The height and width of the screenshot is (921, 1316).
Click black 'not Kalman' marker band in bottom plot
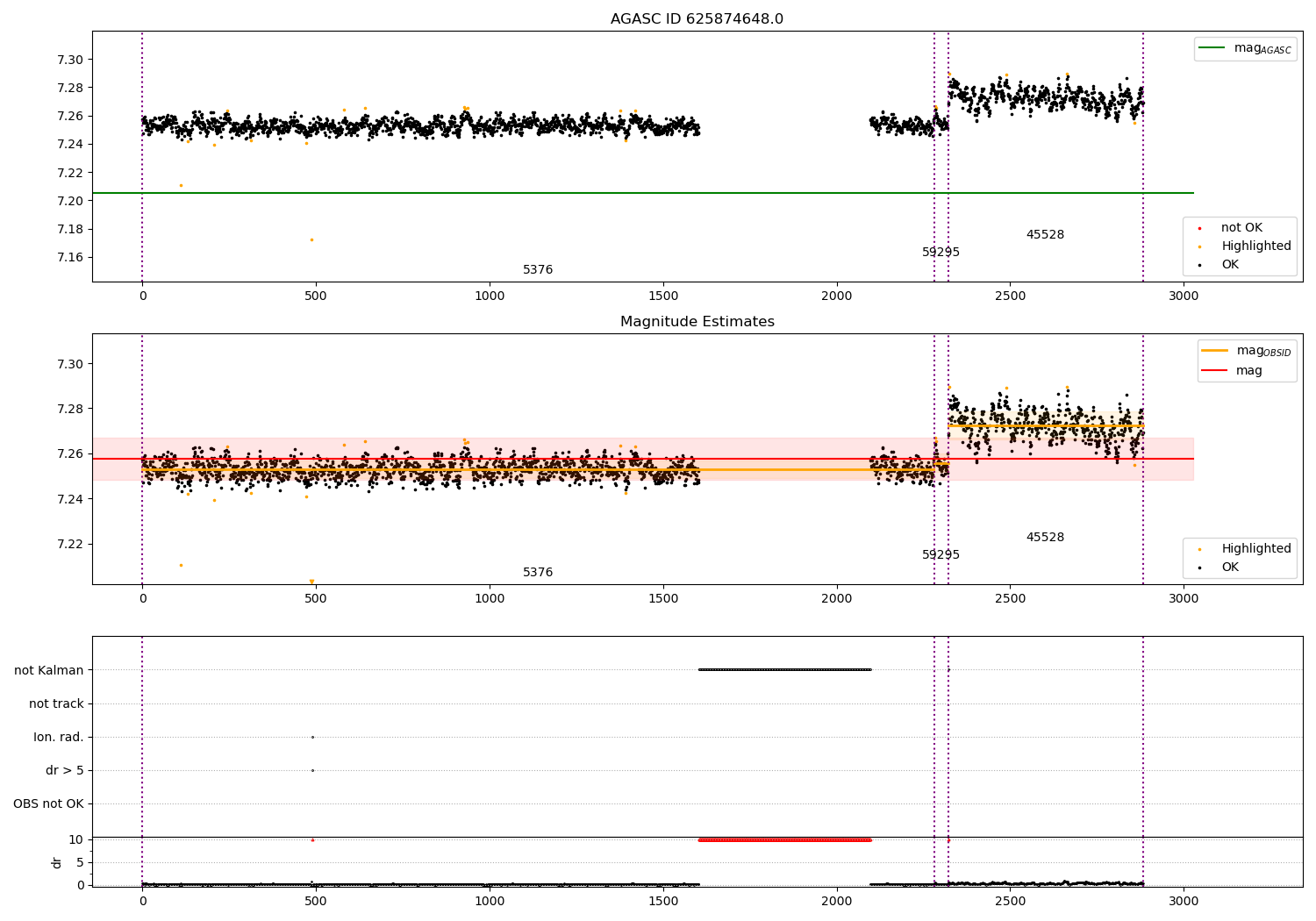(784, 670)
